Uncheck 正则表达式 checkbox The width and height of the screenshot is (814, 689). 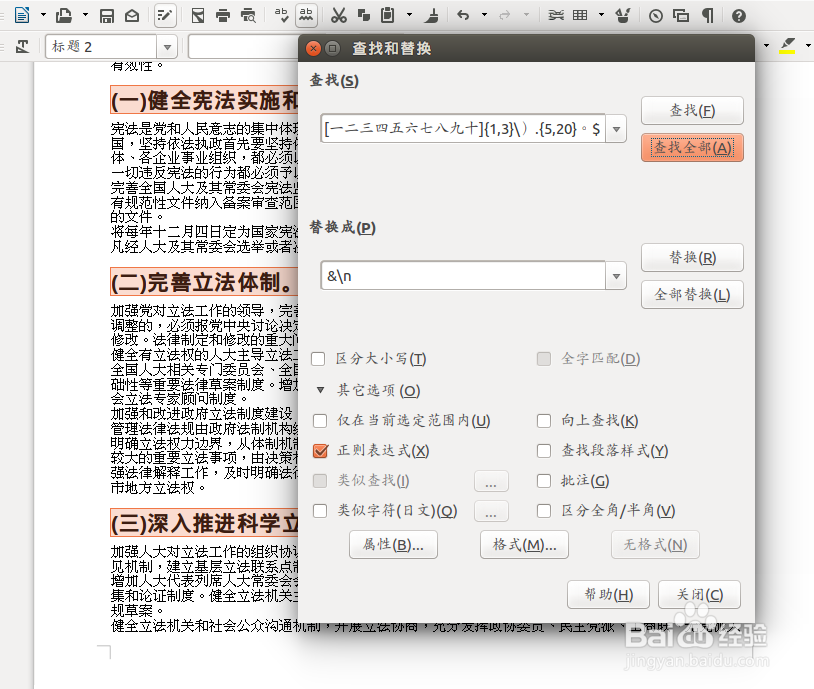(x=320, y=451)
